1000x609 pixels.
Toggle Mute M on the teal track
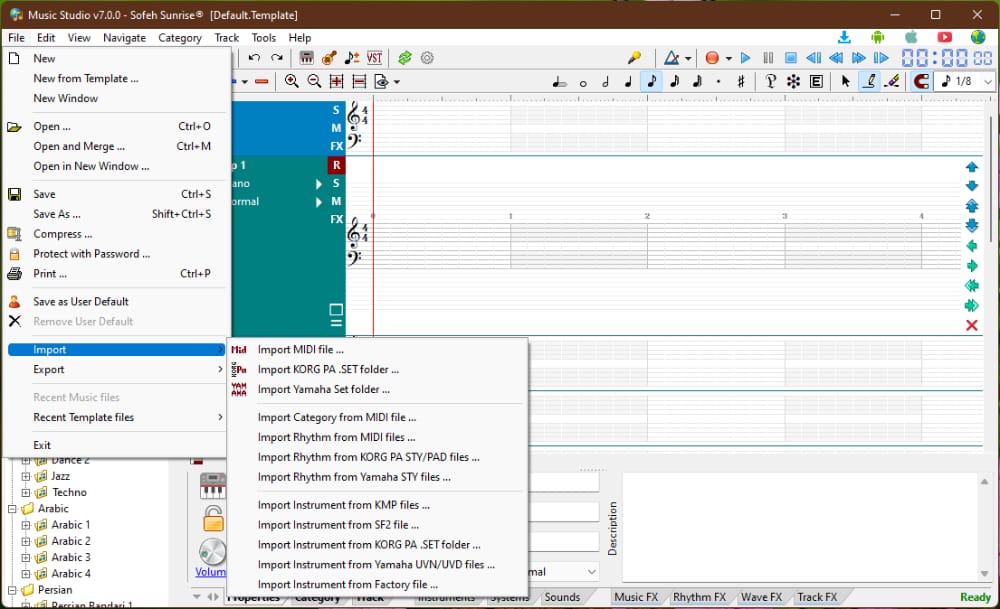pos(336,201)
